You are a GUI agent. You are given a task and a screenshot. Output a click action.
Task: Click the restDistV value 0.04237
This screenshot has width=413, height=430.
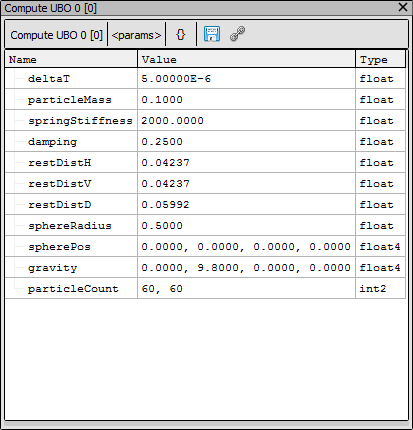coord(165,184)
